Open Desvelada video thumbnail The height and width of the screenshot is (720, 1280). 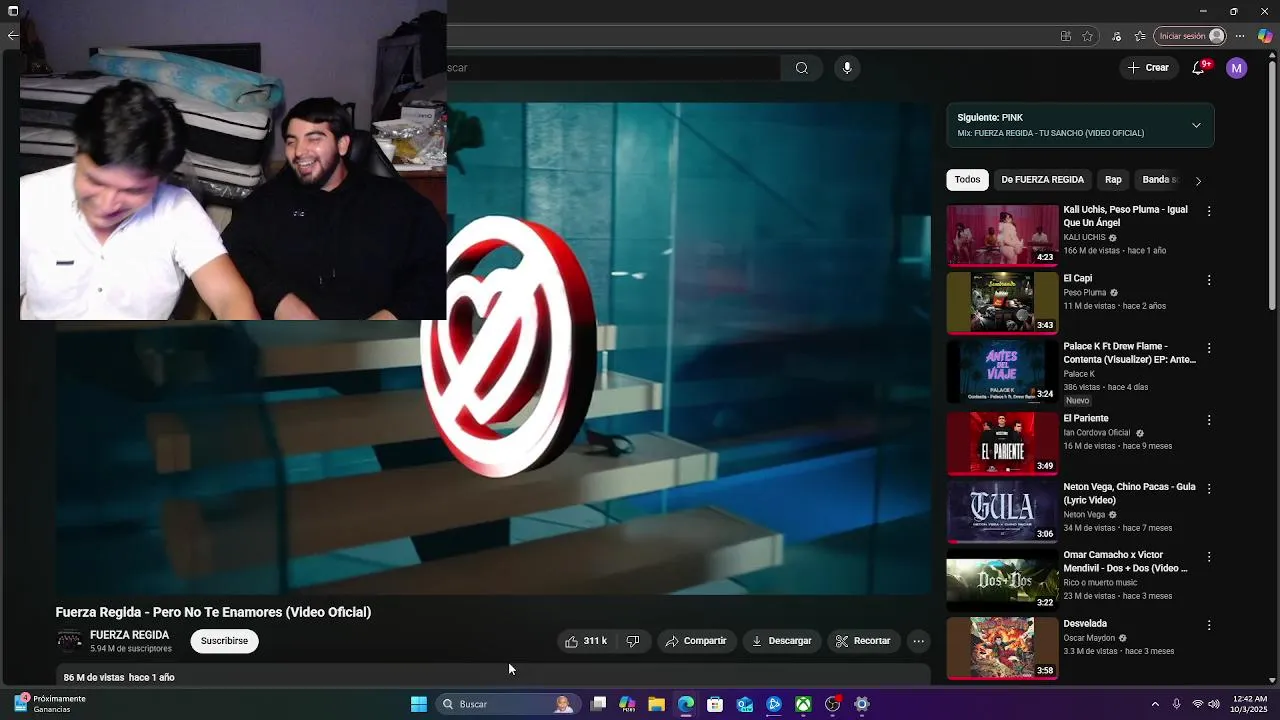point(1002,648)
